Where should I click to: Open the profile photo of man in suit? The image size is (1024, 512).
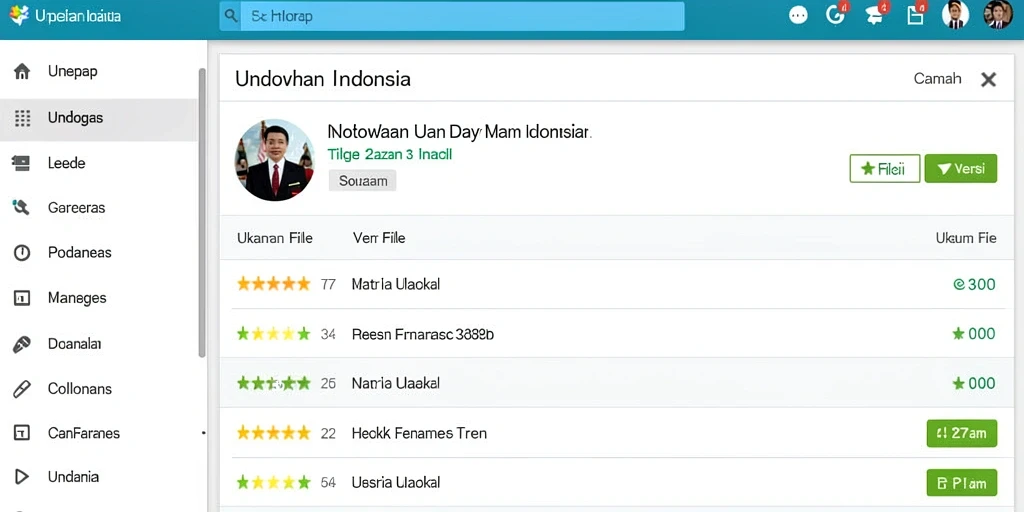[275, 160]
